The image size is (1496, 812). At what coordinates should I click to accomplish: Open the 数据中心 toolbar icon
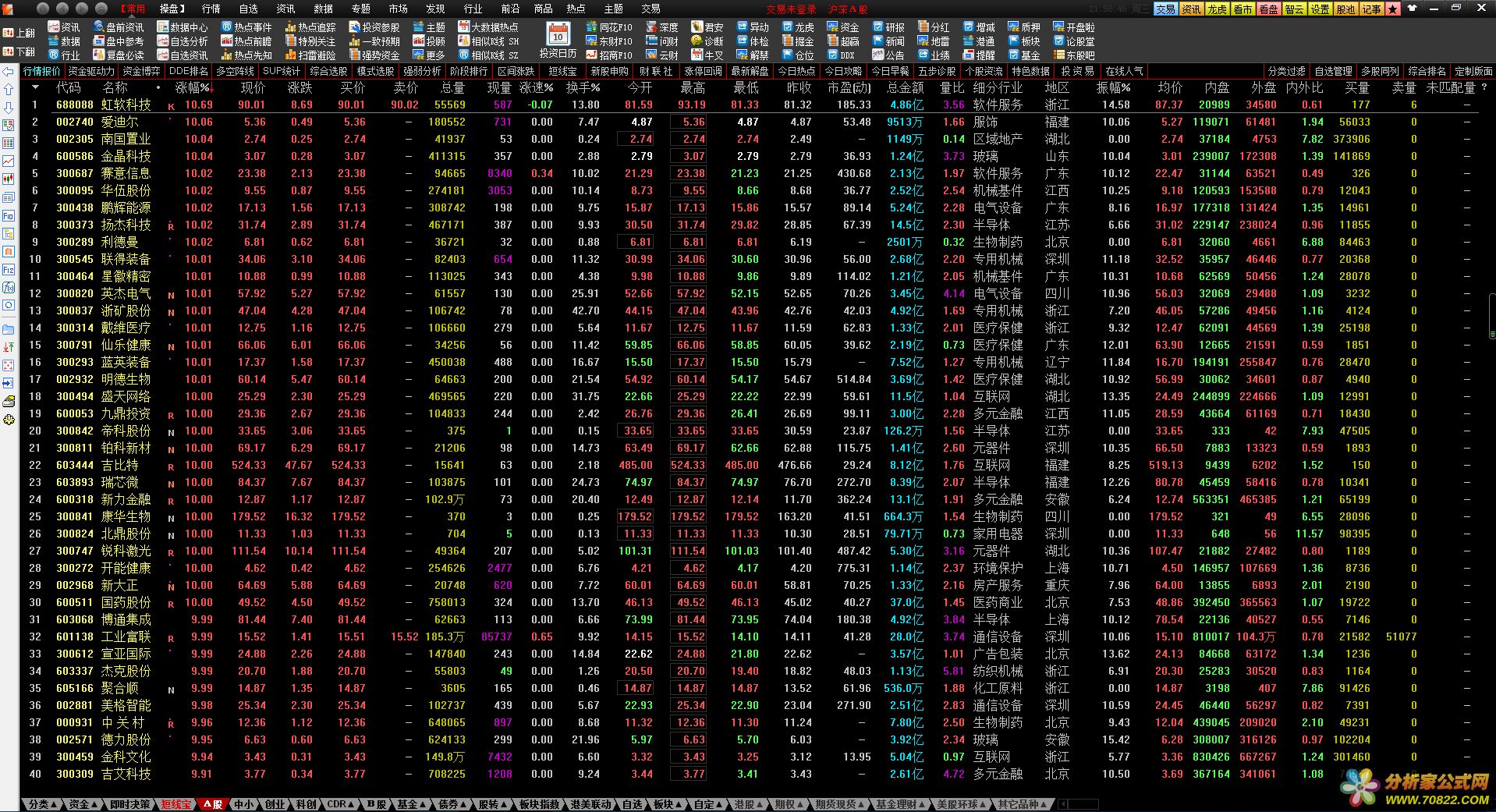182,27
